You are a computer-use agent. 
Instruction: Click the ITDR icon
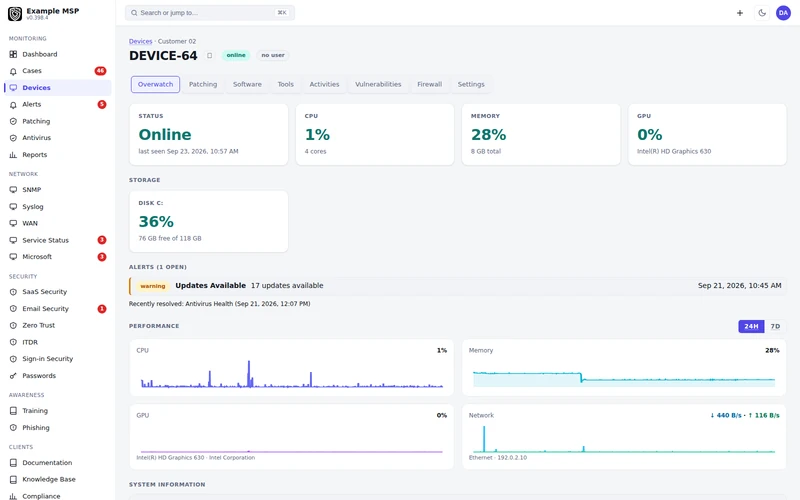13,342
